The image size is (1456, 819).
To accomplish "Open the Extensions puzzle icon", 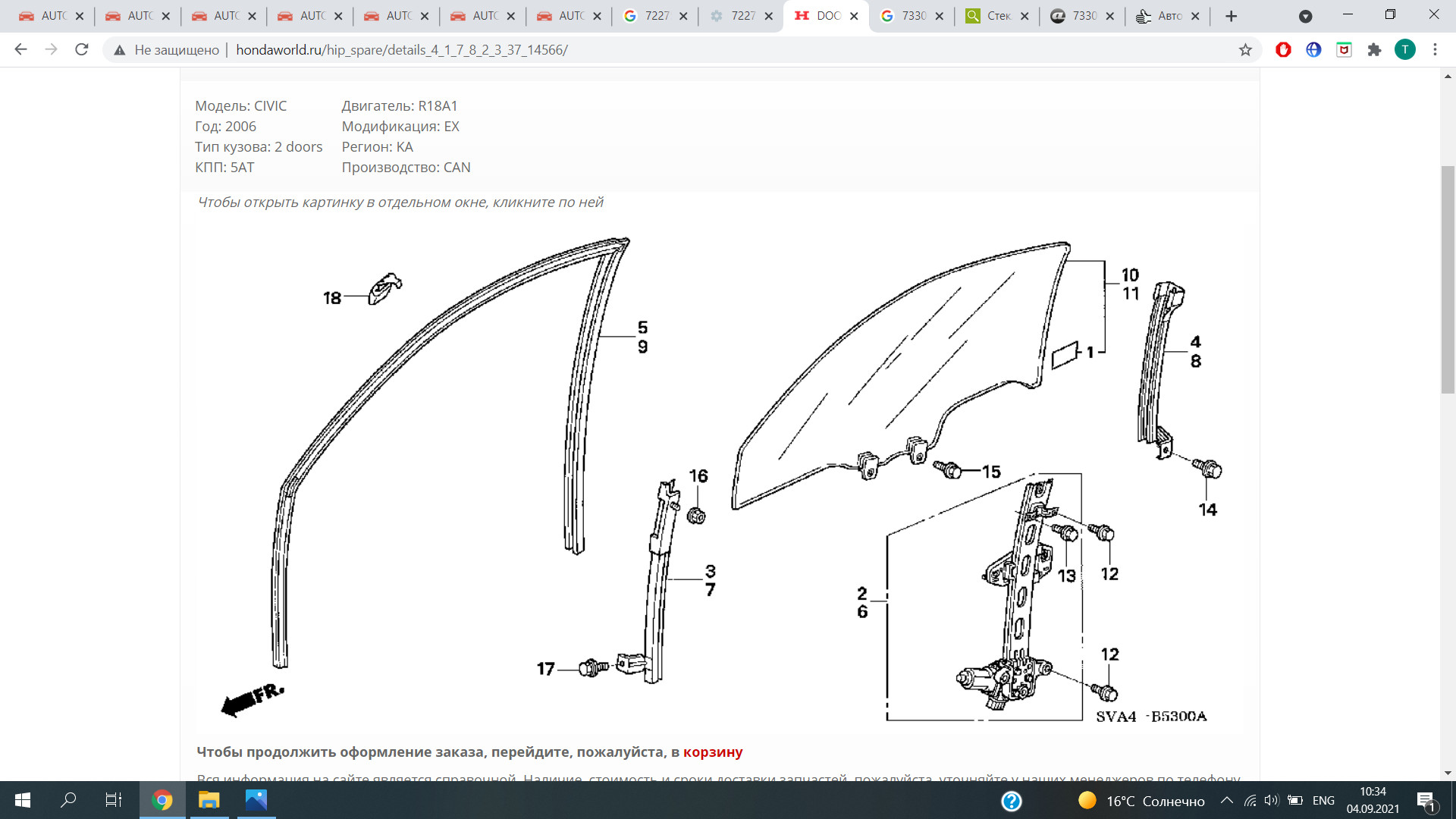I will click(1374, 50).
